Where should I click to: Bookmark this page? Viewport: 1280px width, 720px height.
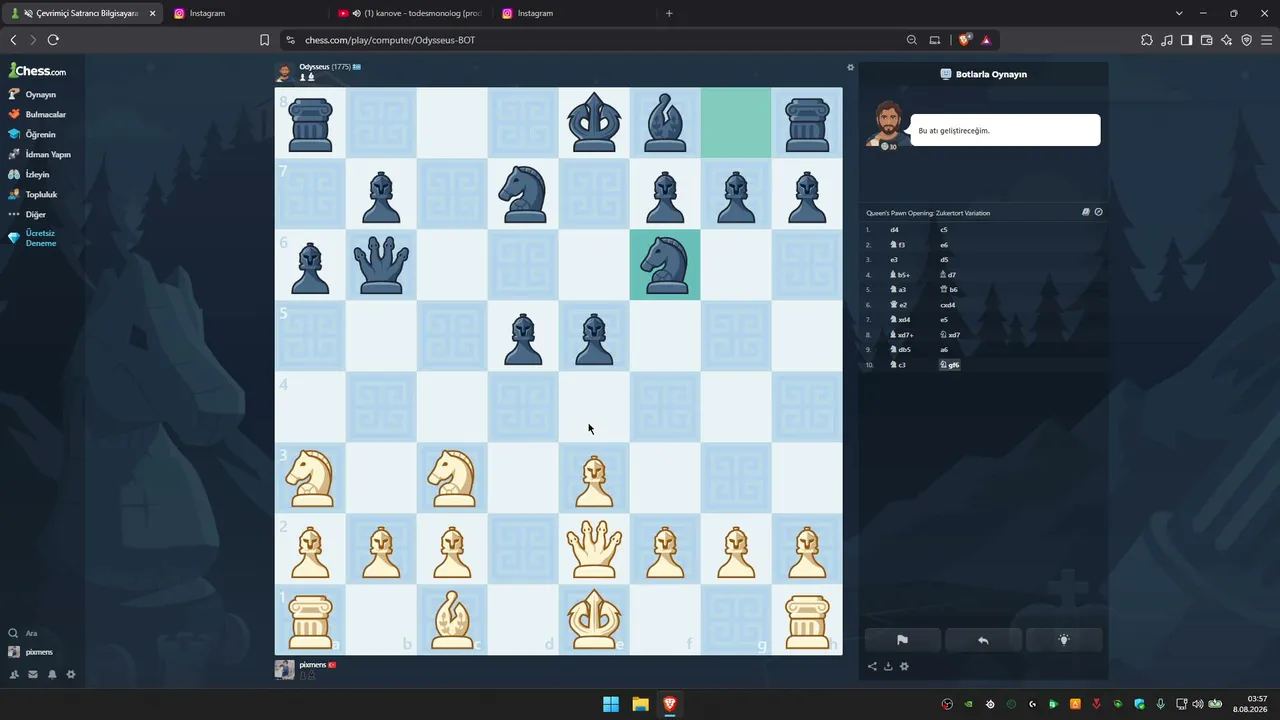[x=264, y=40]
